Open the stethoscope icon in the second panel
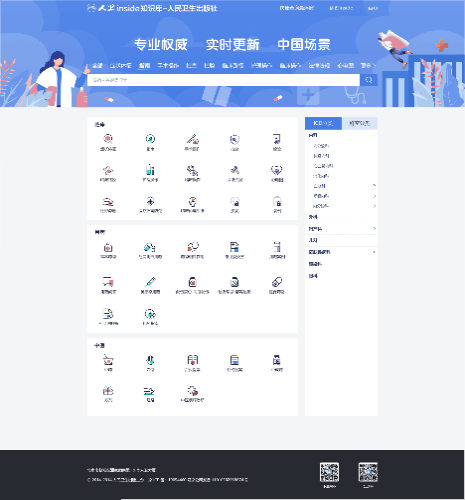This screenshot has width=465, height=500. click(x=192, y=247)
